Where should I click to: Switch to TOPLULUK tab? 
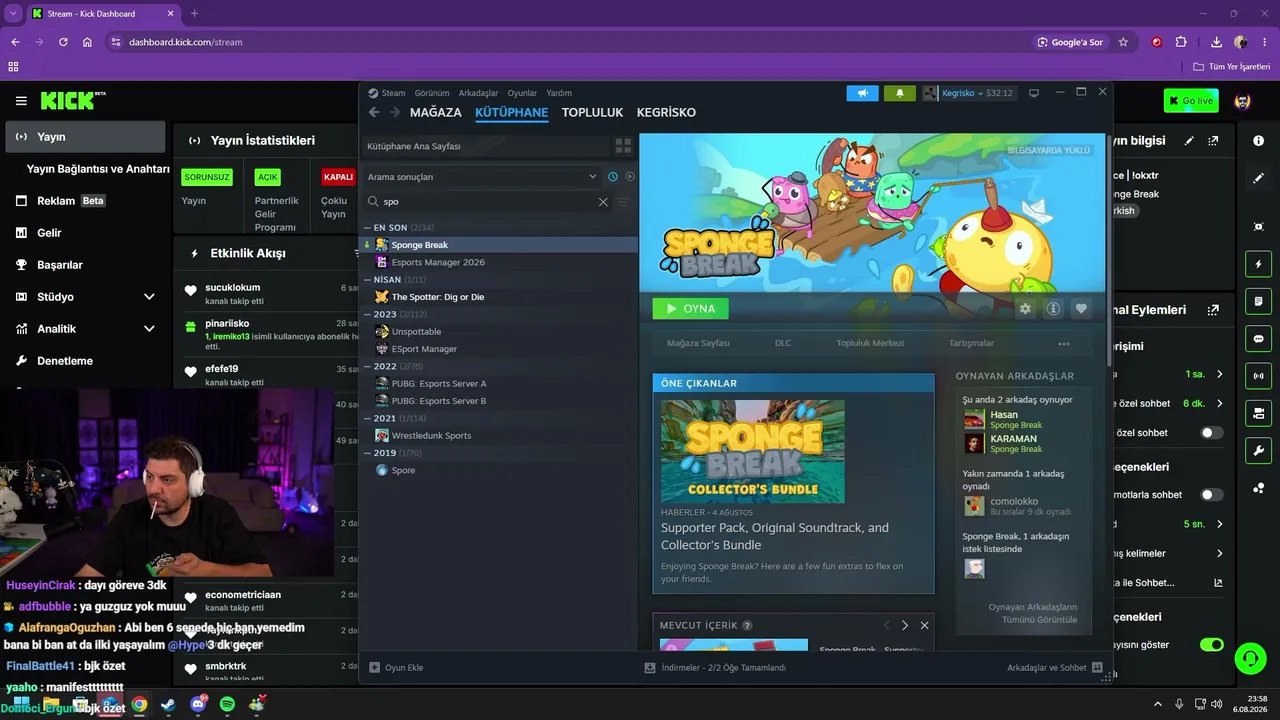point(592,112)
